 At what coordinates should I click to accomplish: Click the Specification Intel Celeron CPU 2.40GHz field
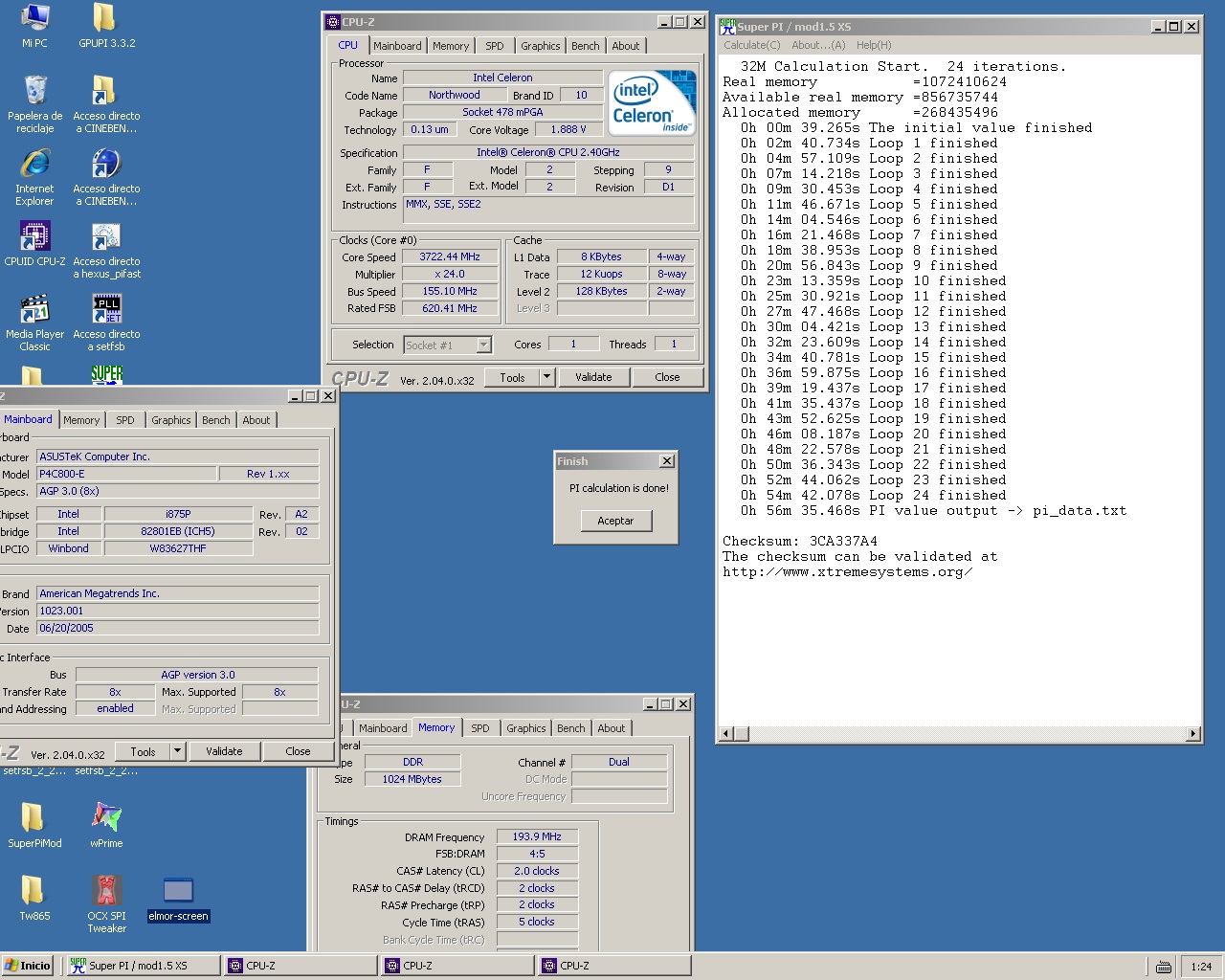click(x=548, y=152)
